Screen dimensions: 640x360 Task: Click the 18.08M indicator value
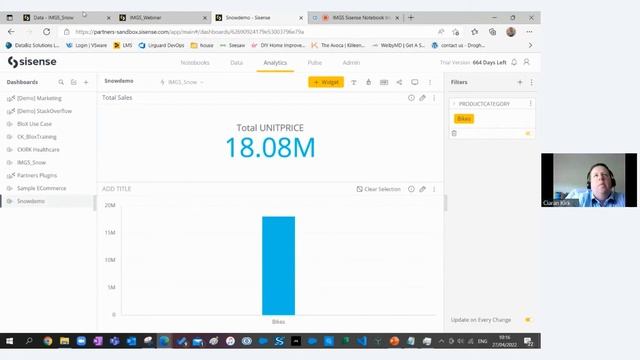click(270, 147)
